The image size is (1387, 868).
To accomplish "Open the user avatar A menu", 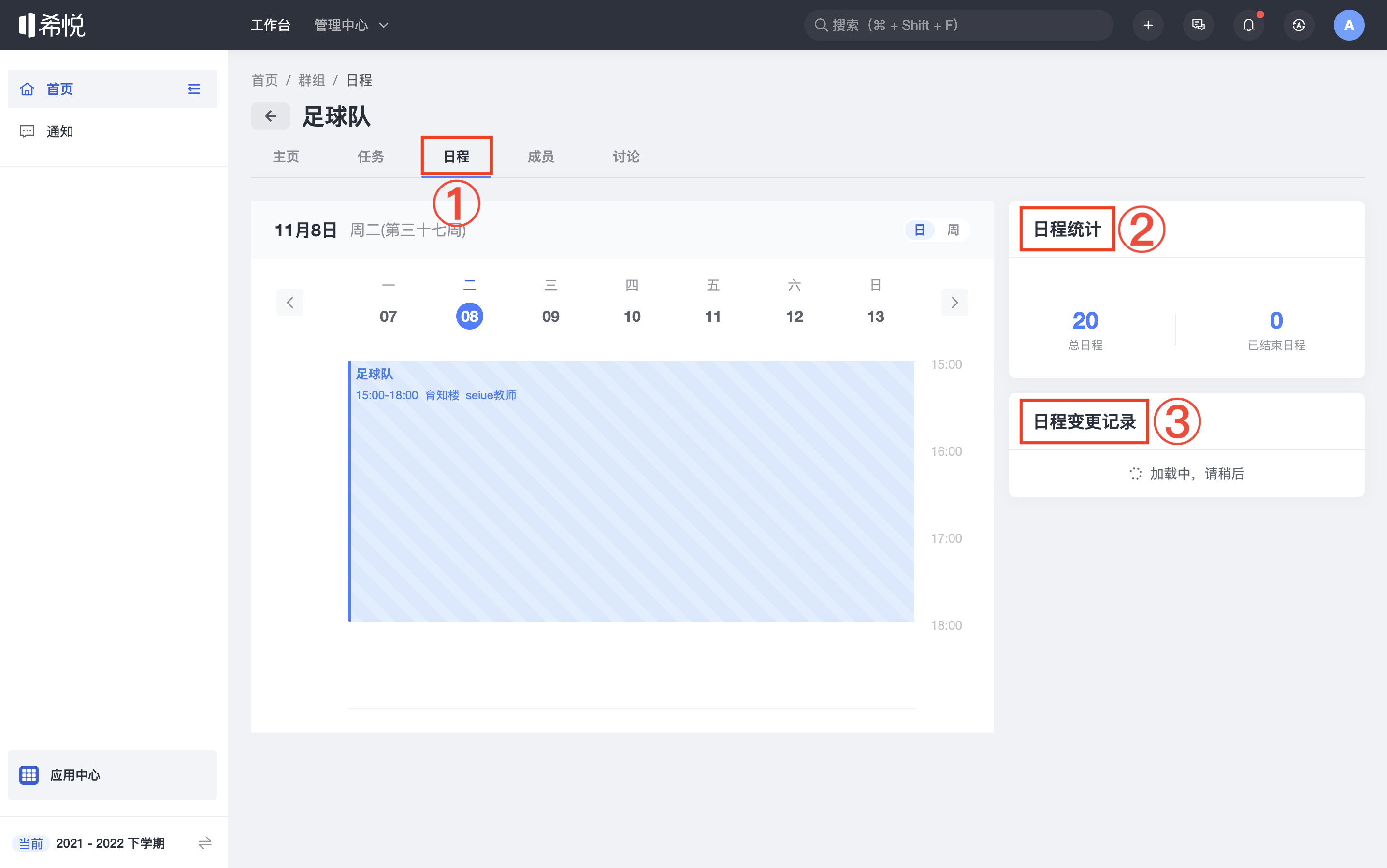I will pyautogui.click(x=1349, y=25).
